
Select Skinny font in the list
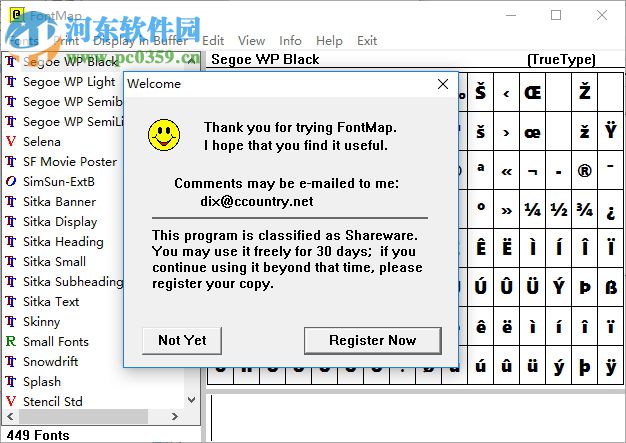[x=42, y=321]
